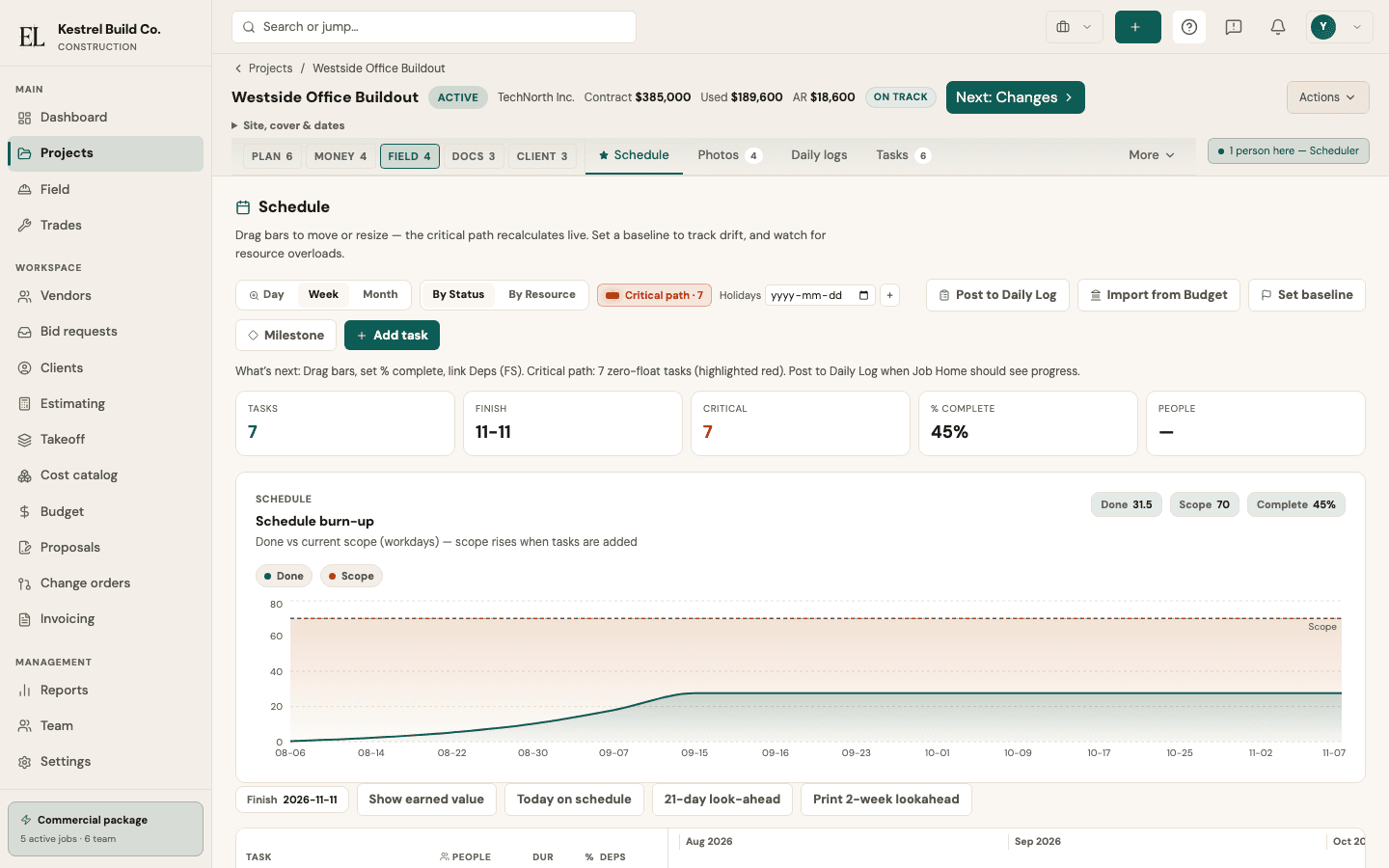Image resolution: width=1389 pixels, height=868 pixels.
Task: Click the Holidays date input field
Action: click(x=820, y=295)
